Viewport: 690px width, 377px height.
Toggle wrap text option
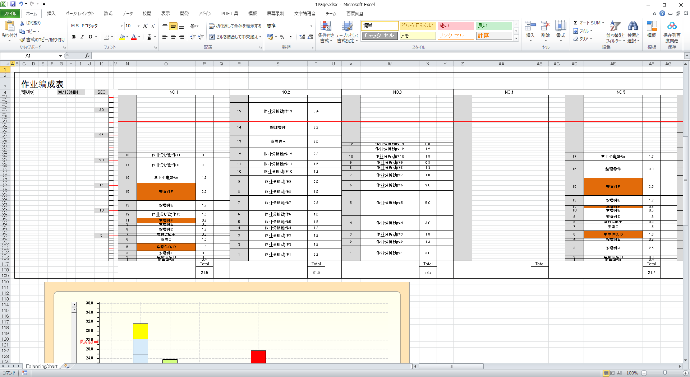click(235, 26)
